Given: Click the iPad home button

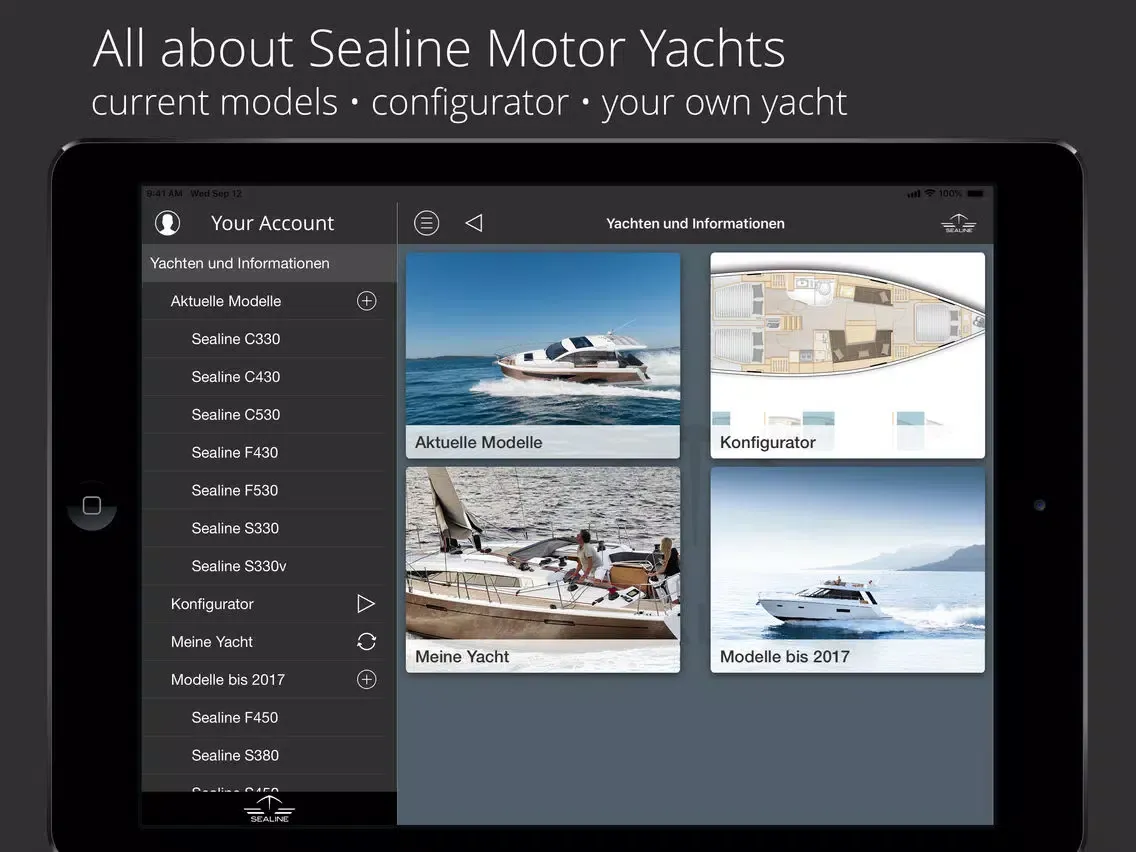Looking at the screenshot, I should point(92,505).
